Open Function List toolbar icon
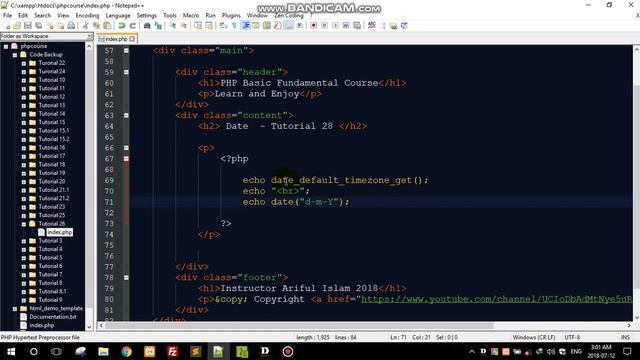The image size is (640, 360). pyautogui.click(x=278, y=26)
